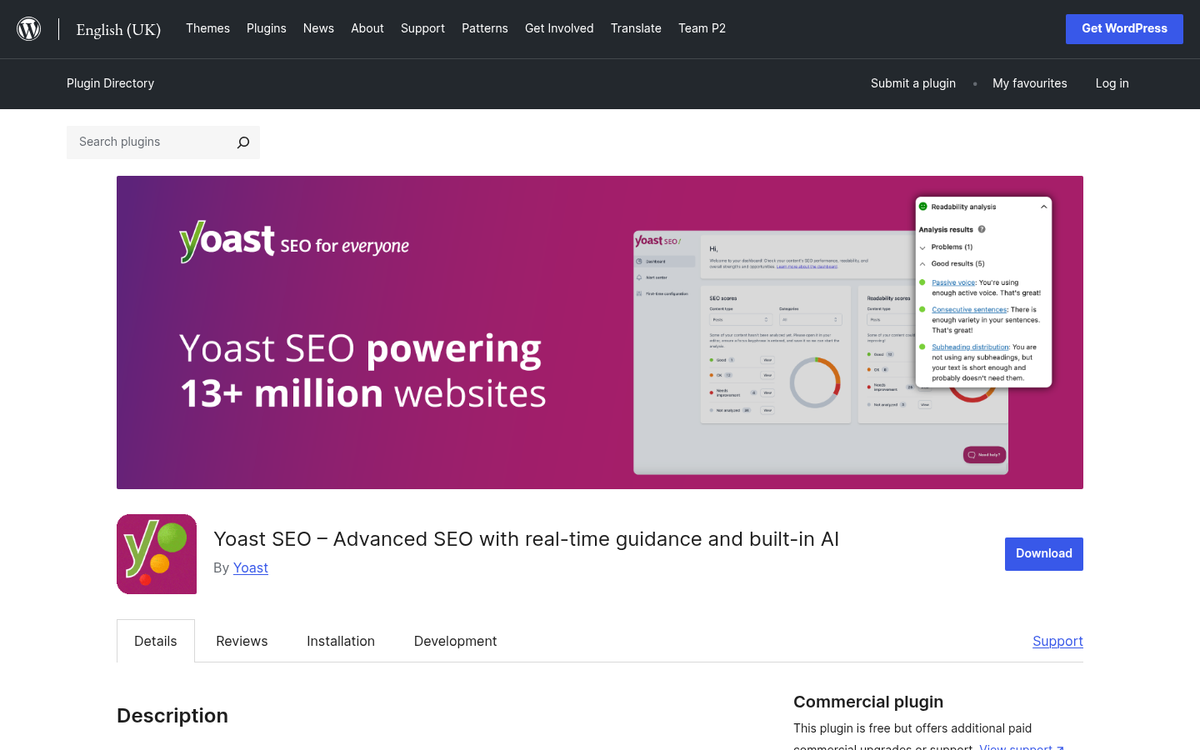The width and height of the screenshot is (1200, 750).
Task: Open the Themes section
Action: coord(207,28)
